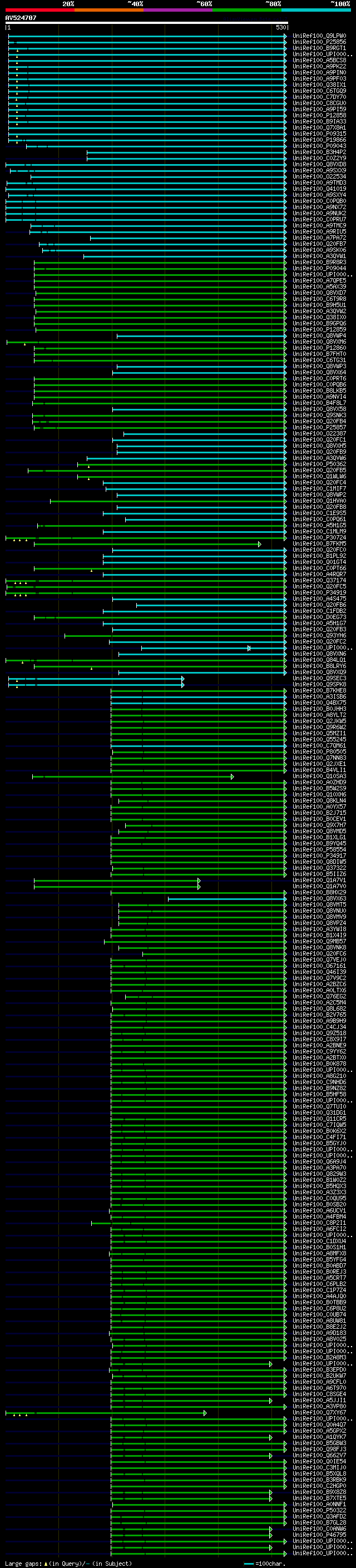
Task: Select the UniRef100_Q37174 label
Action: [319, 581]
